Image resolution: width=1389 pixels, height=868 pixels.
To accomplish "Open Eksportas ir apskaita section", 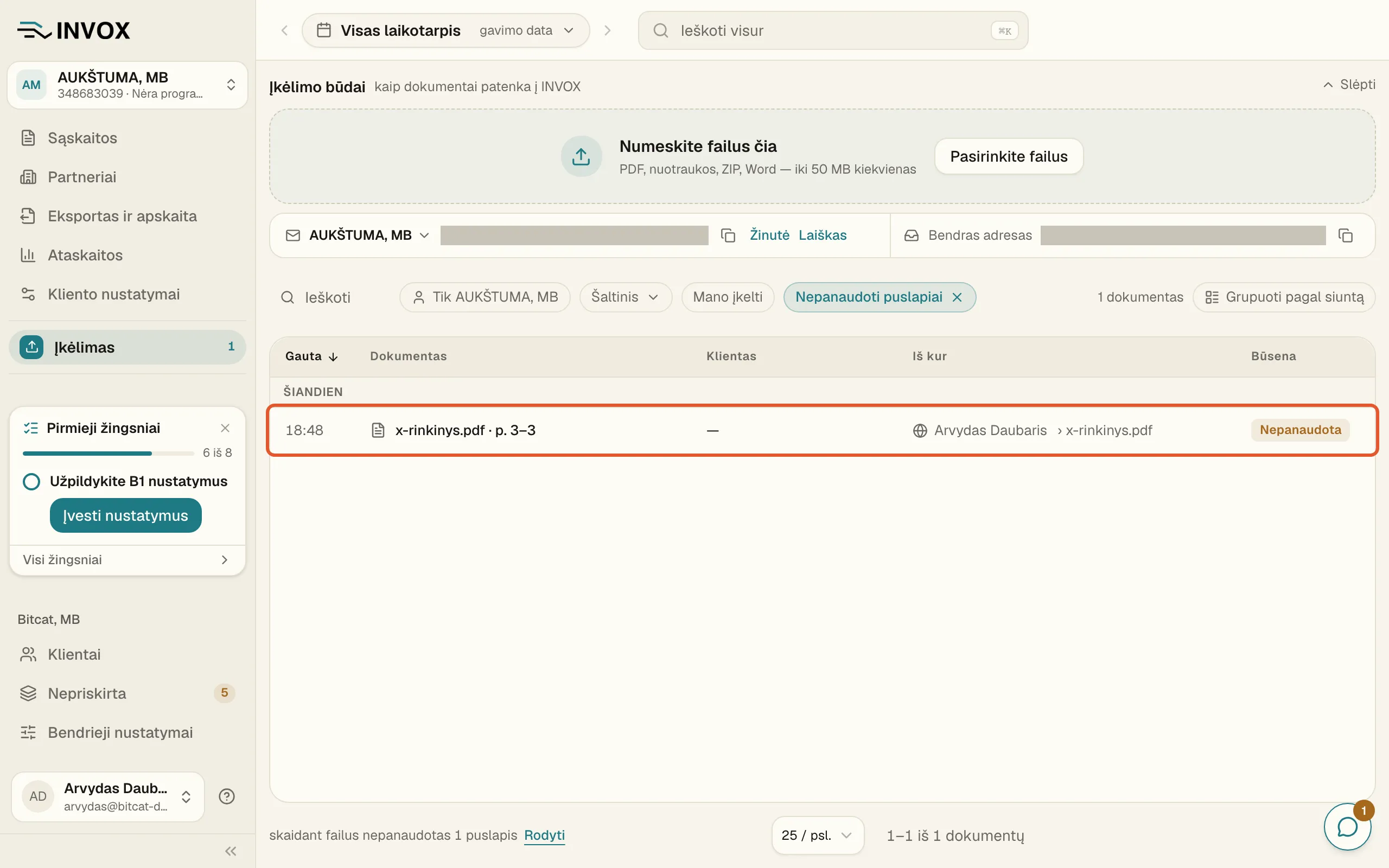I will tap(128, 216).
